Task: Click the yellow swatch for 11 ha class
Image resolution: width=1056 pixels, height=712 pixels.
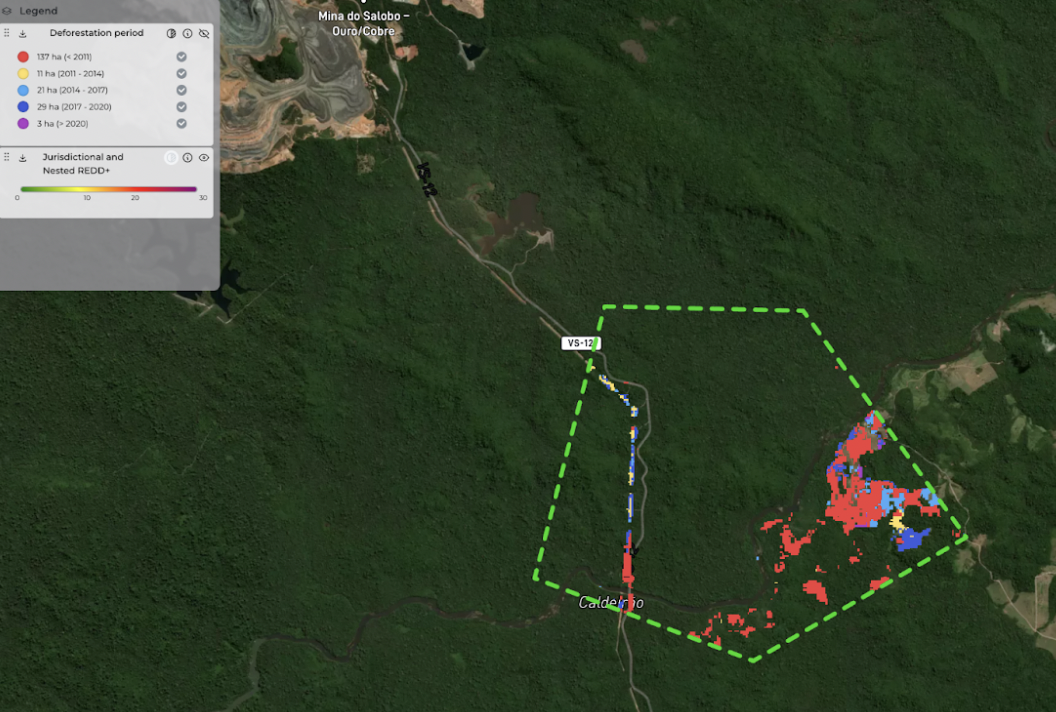Action: point(22,74)
